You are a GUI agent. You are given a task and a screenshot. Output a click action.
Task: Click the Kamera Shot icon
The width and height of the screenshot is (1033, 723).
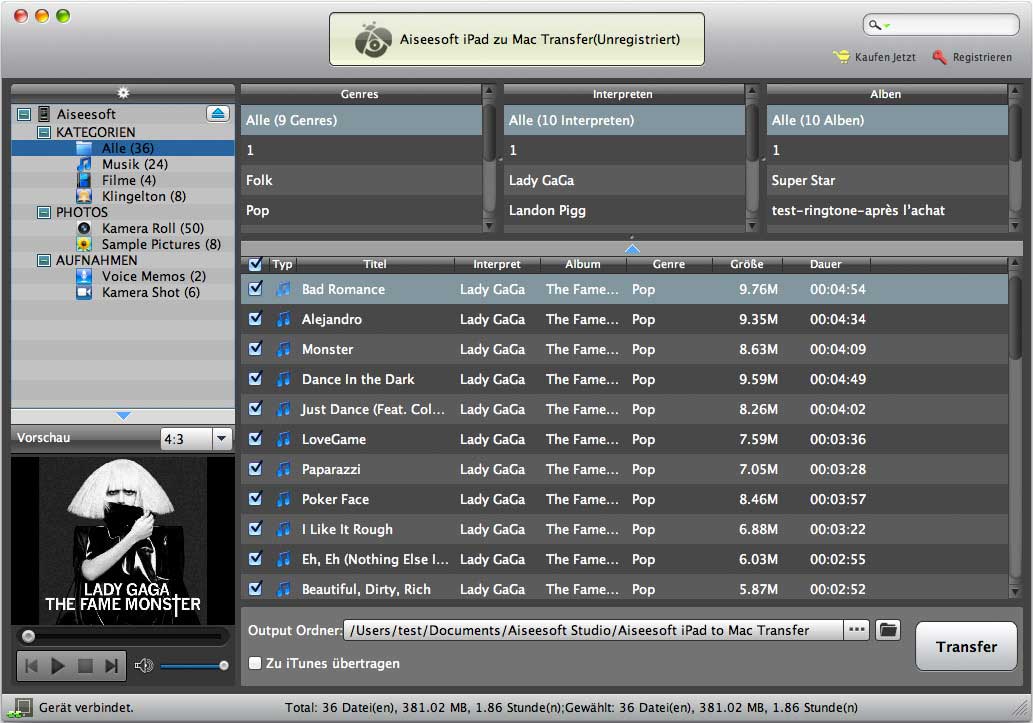pyautogui.click(x=84, y=292)
